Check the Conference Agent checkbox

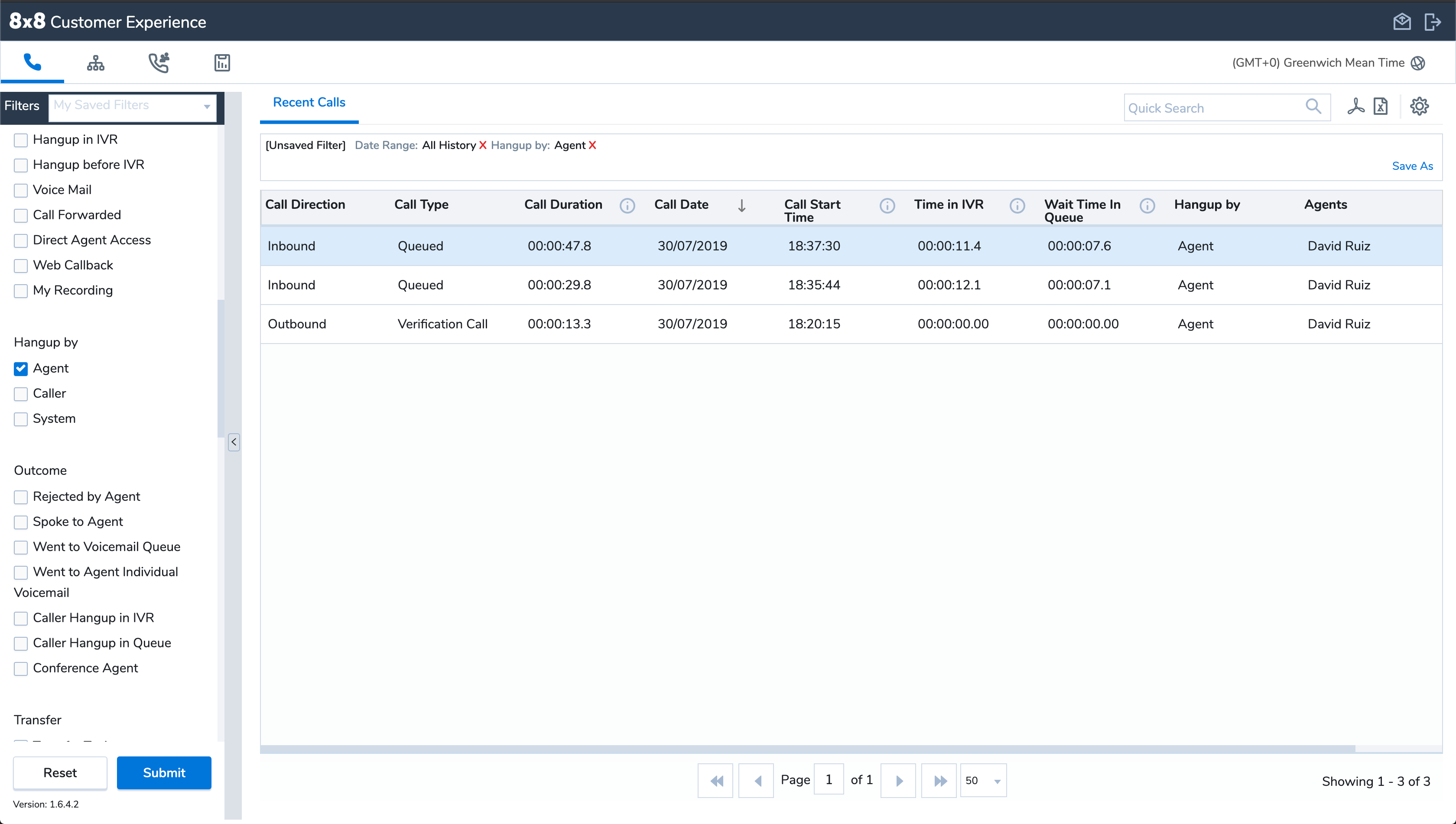click(x=21, y=668)
